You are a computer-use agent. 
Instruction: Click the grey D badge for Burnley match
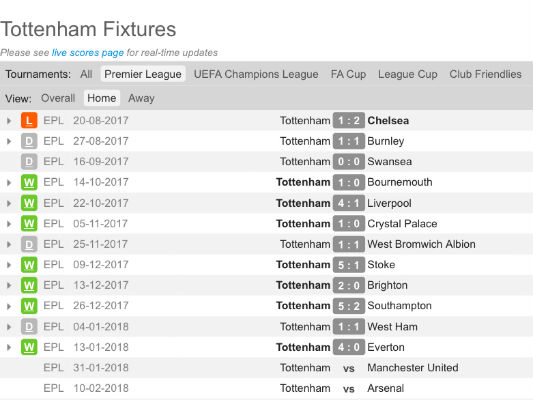(29, 141)
